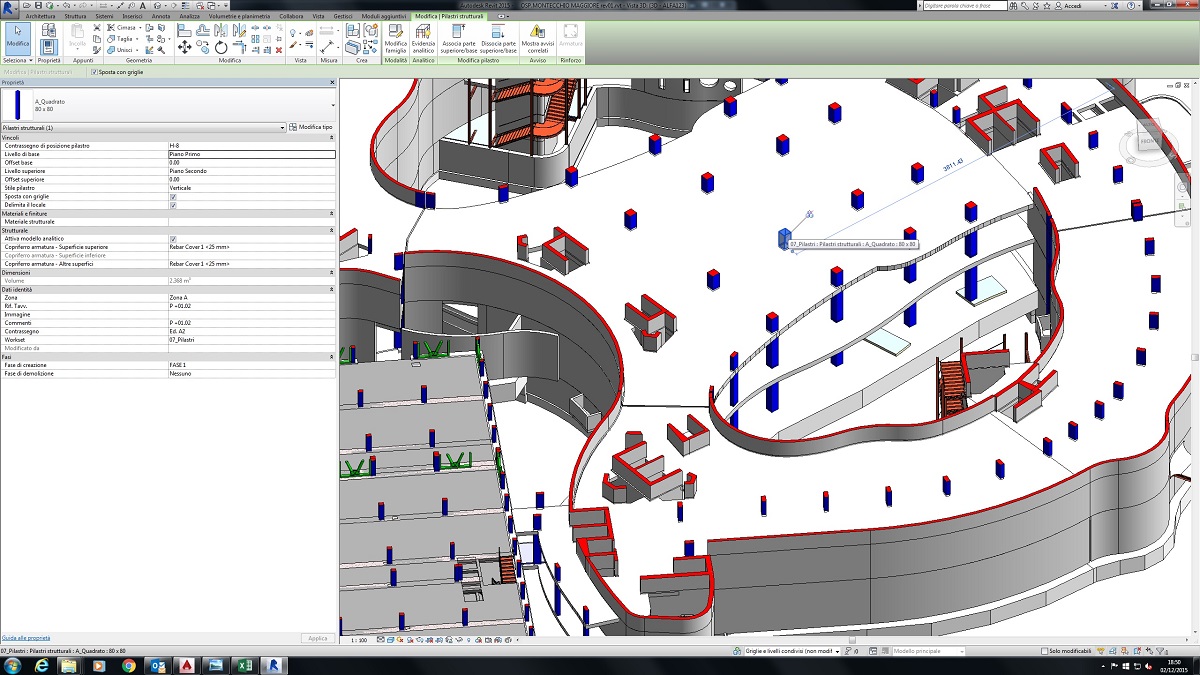The image size is (1200, 675).
Task: Enable Solo modificabili checkbox in status bar
Action: pyautogui.click(x=1044, y=651)
